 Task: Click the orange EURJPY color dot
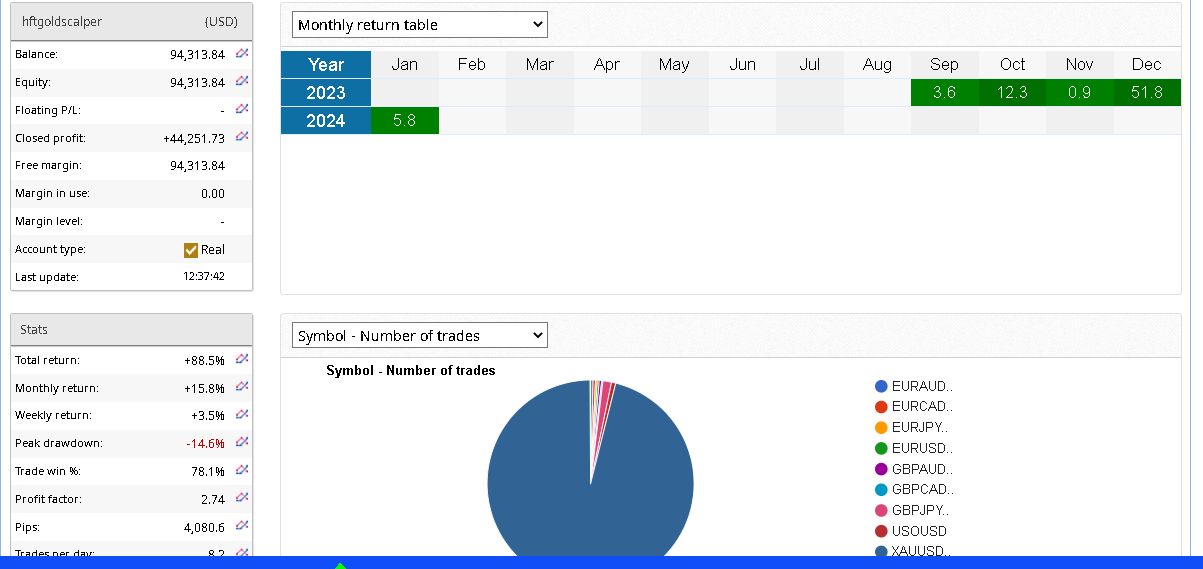[881, 428]
